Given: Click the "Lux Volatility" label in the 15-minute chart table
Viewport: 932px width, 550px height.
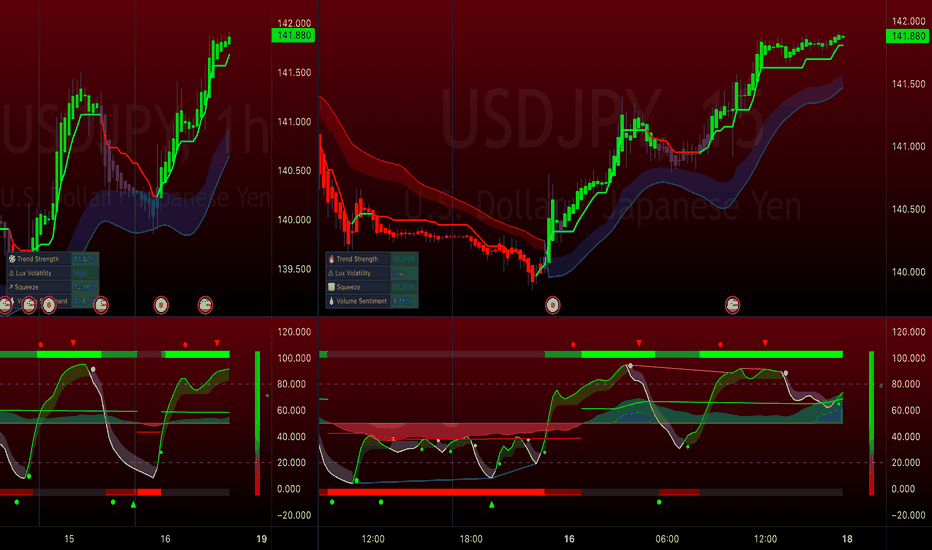Looking at the screenshot, I should pyautogui.click(x=353, y=274).
